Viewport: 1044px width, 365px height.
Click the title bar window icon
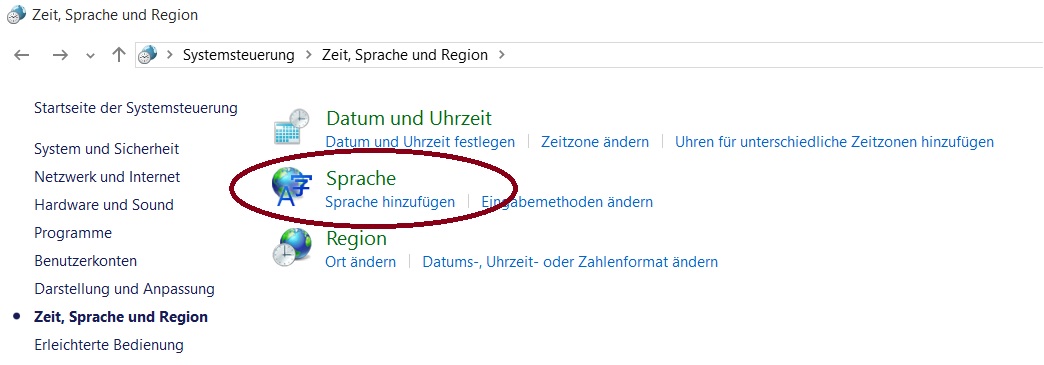[16, 15]
